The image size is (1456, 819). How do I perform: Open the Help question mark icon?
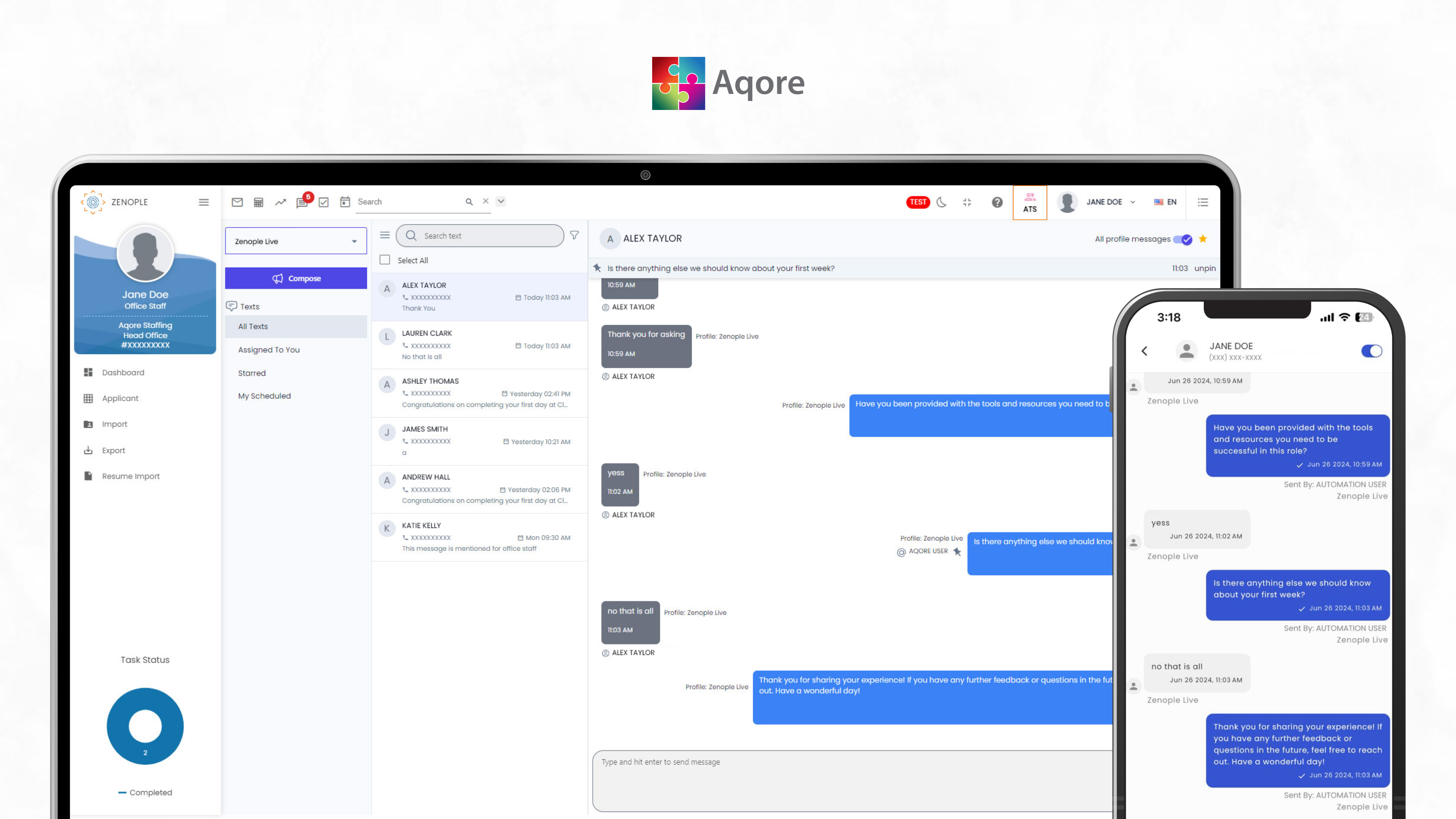coord(997,202)
